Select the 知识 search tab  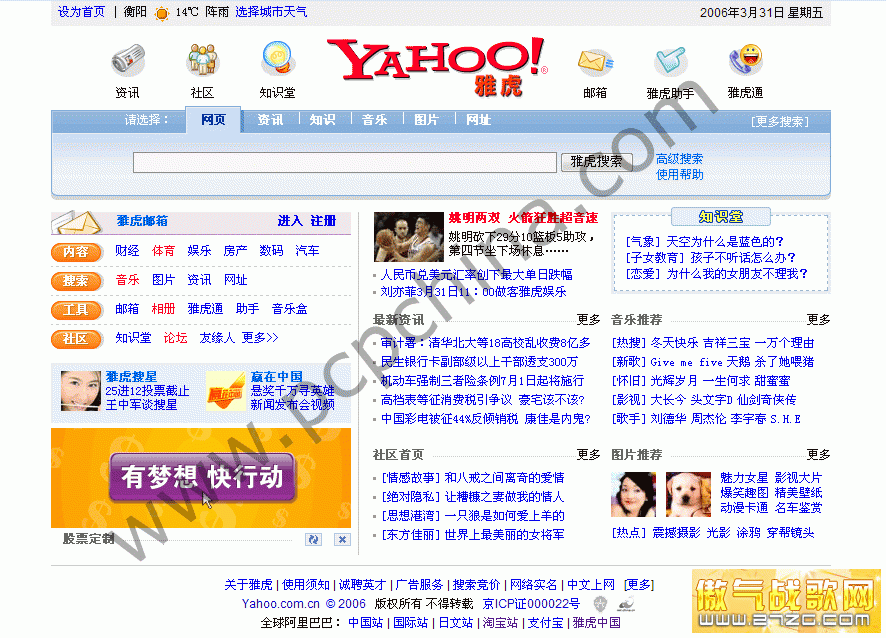point(322,120)
